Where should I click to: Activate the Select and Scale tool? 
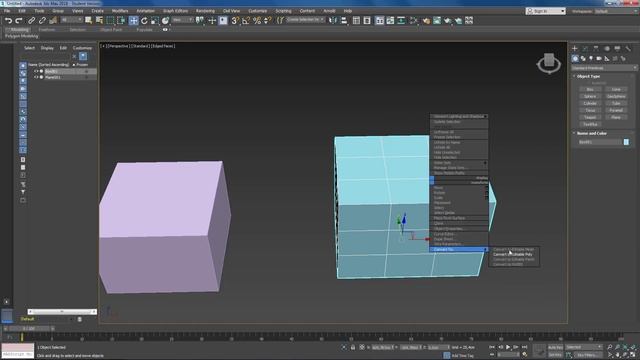click(155, 20)
